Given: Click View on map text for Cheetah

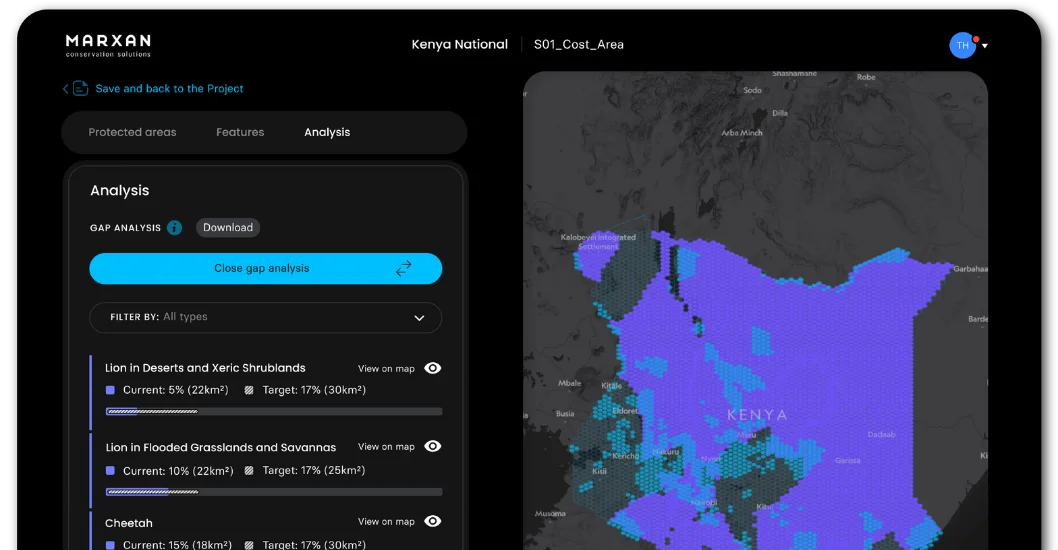Looking at the screenshot, I should pyautogui.click(x=386, y=522).
